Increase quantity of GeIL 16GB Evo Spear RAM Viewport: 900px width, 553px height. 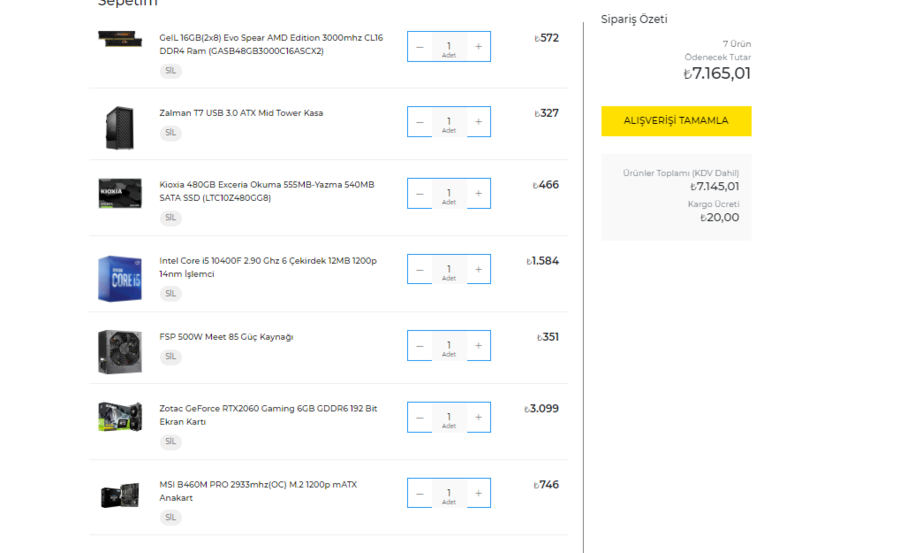click(478, 46)
